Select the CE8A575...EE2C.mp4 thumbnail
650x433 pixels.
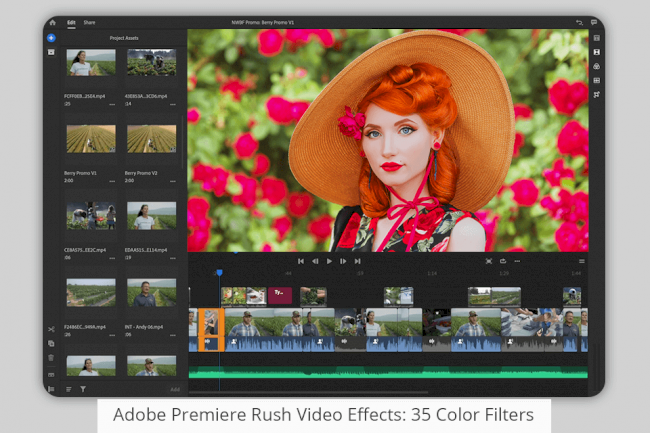91,215
